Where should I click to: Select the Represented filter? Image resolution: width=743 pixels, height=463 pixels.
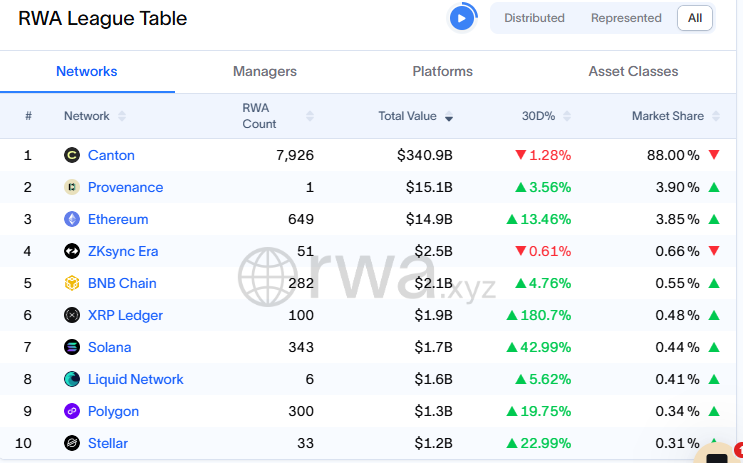pyautogui.click(x=626, y=18)
